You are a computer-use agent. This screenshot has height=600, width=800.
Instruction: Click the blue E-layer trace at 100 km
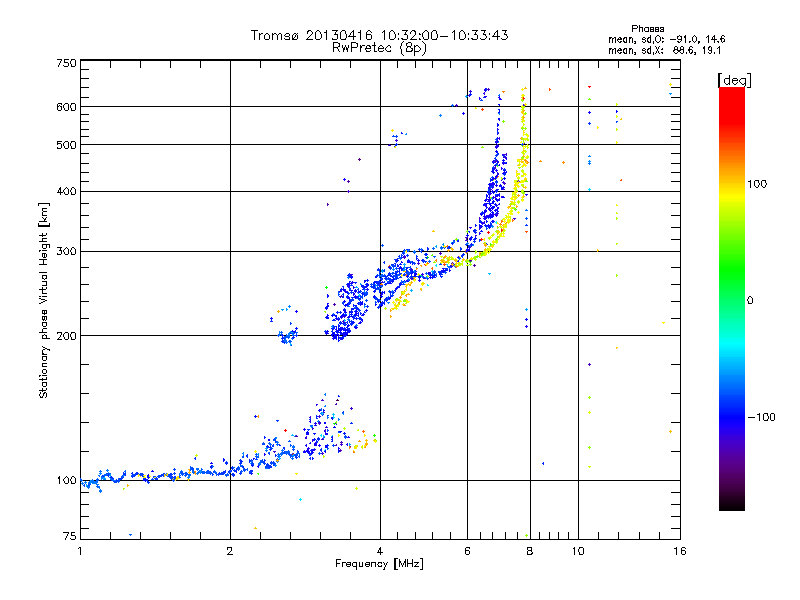pyautogui.click(x=153, y=476)
